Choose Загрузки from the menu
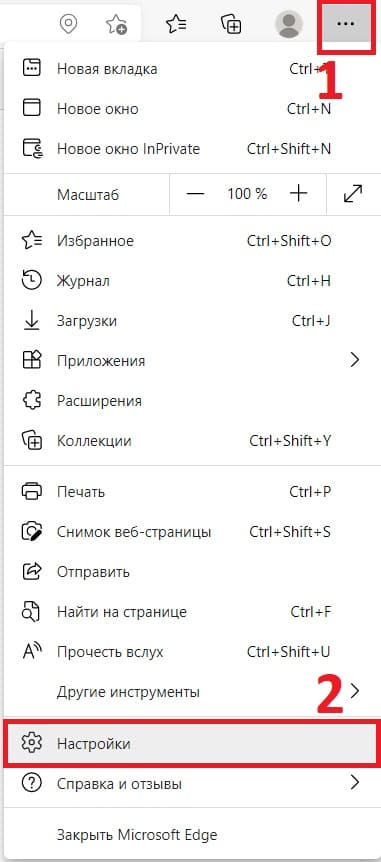Screen dimensions: 381x862 coord(190,321)
